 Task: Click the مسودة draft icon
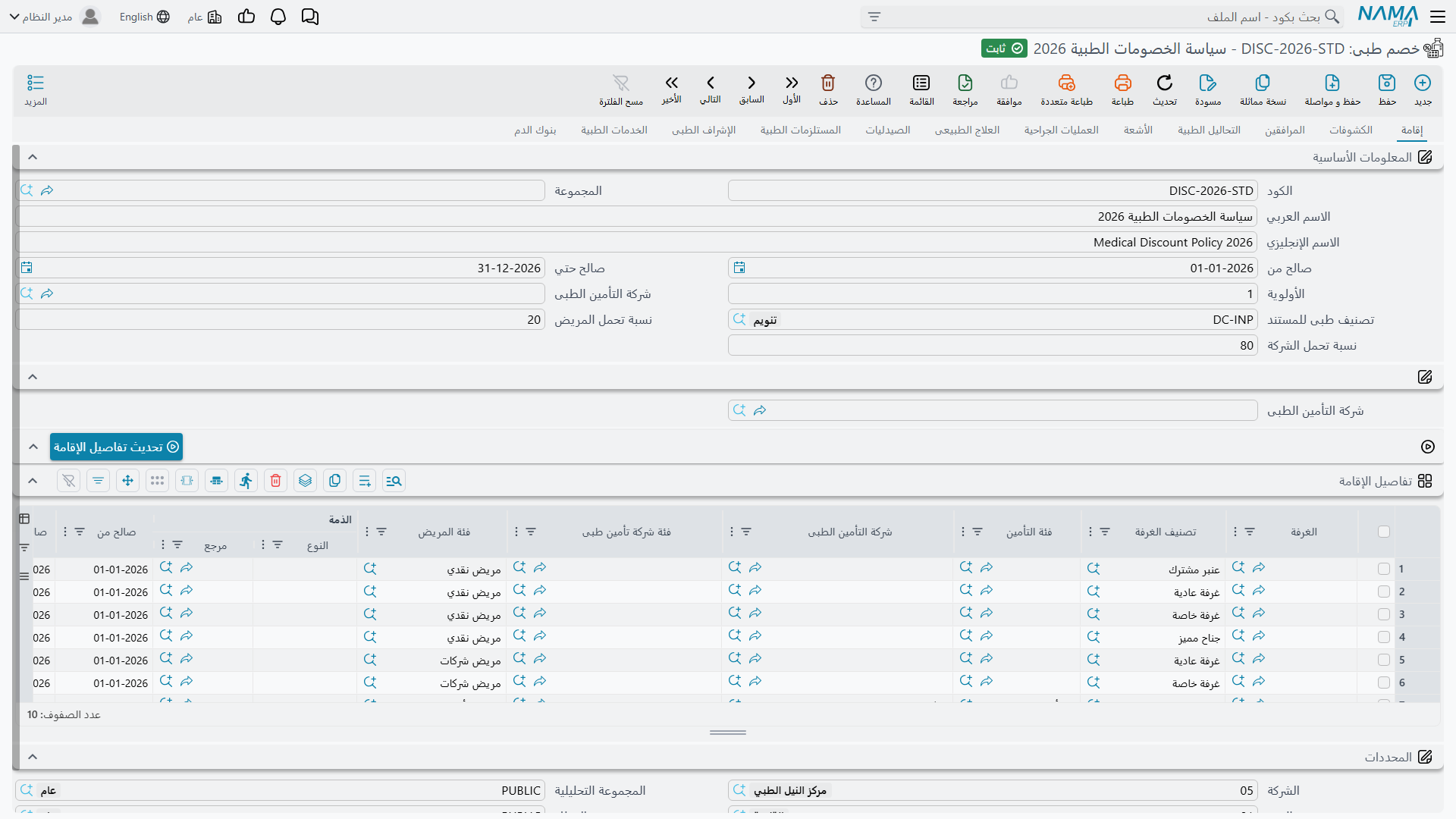1208,83
